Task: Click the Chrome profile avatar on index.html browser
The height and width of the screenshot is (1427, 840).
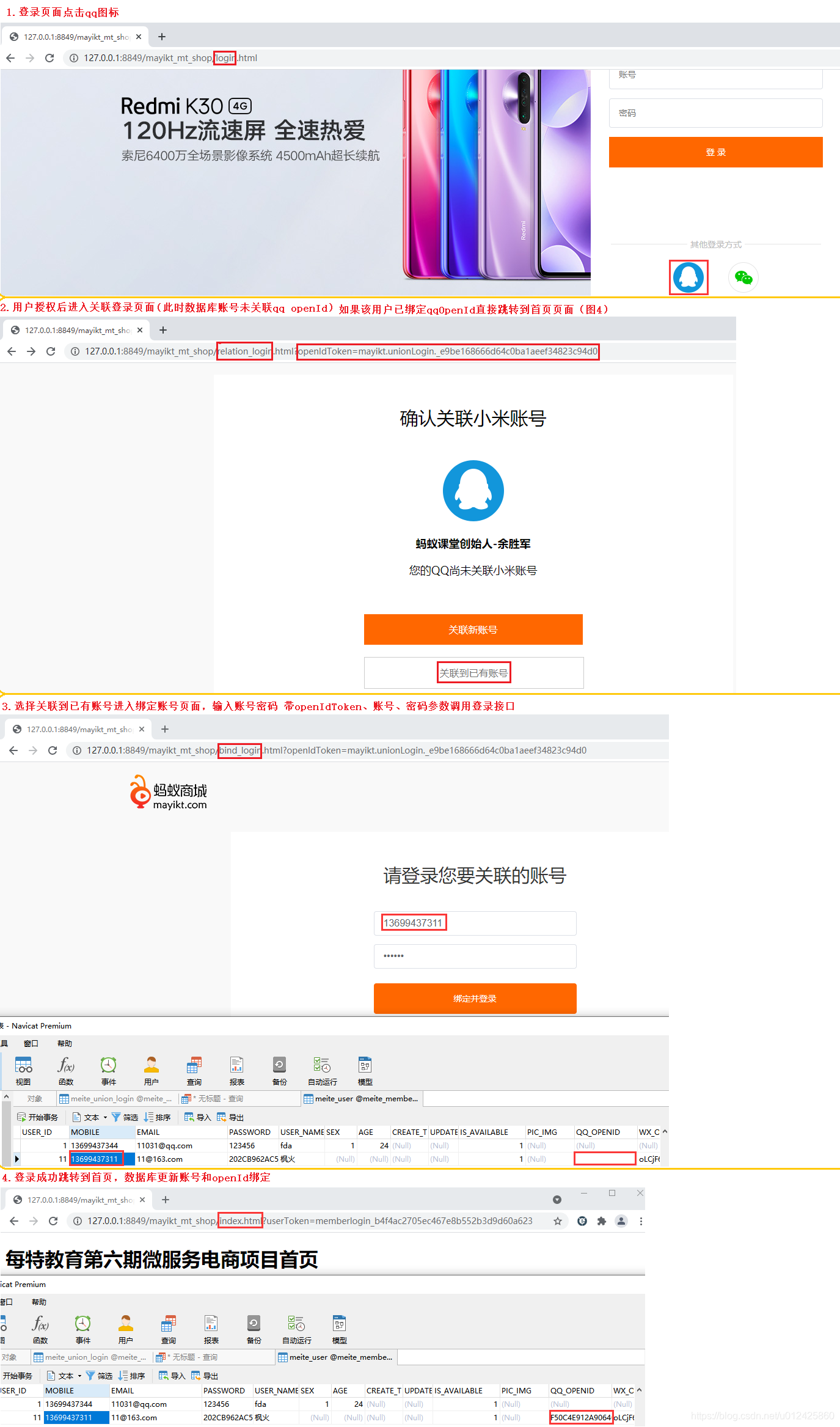Action: [621, 1221]
